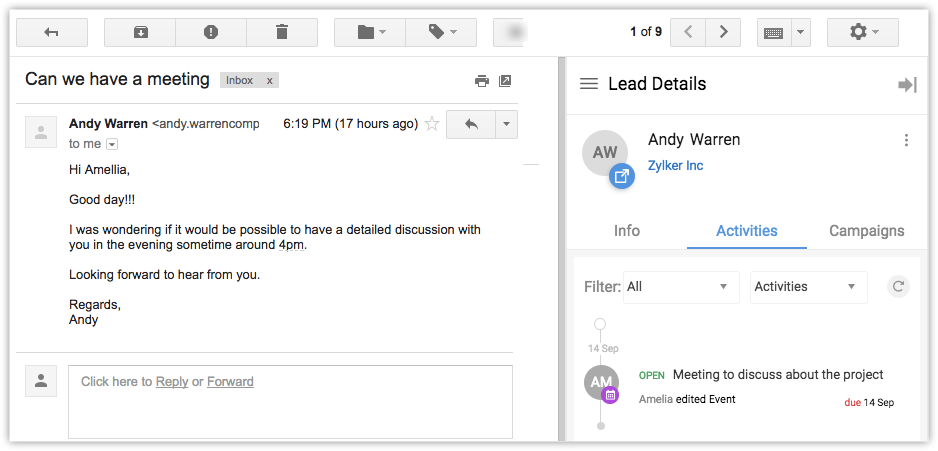Print the email conversation
This screenshot has width=938, height=451.
[481, 81]
